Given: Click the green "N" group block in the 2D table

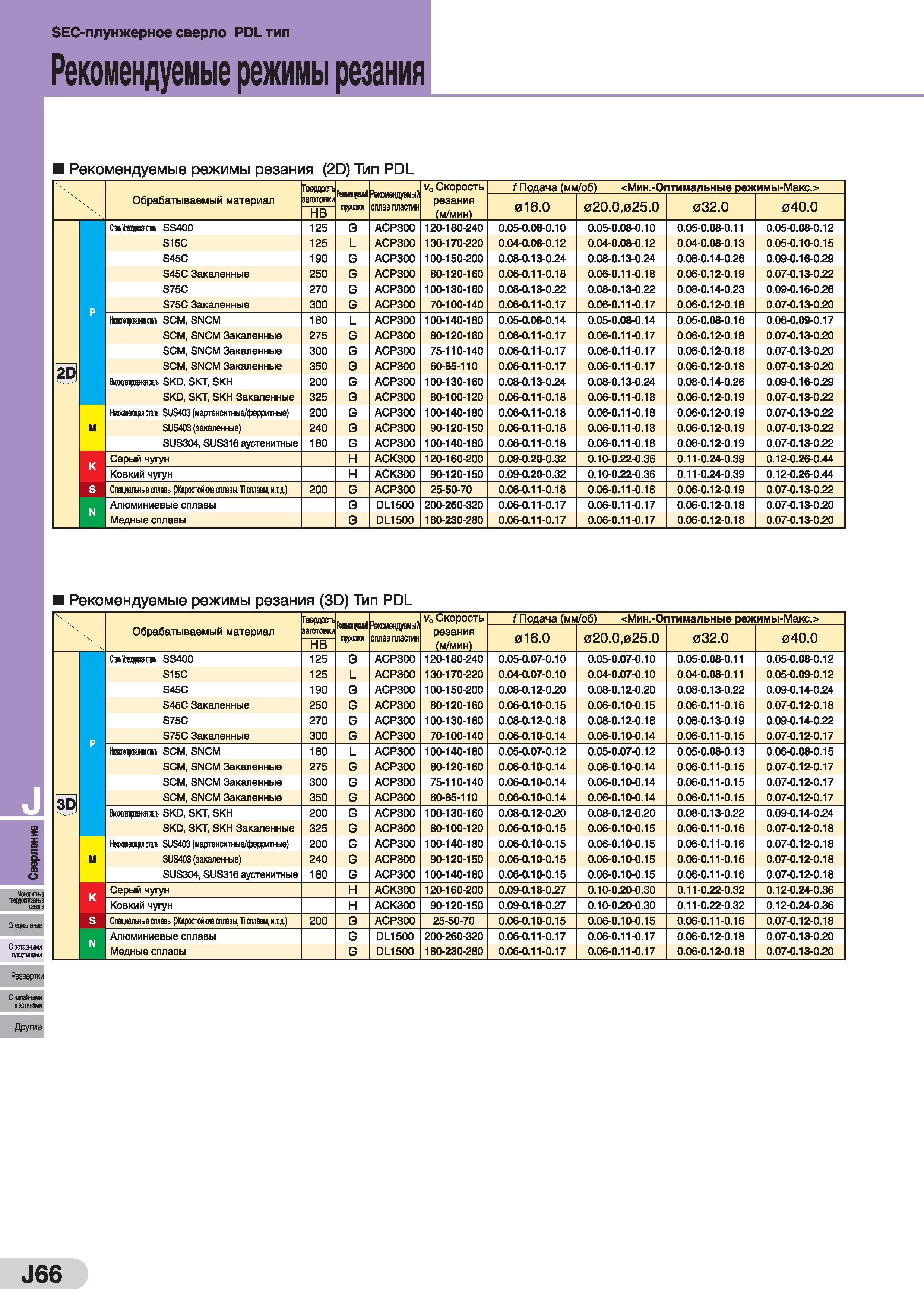Looking at the screenshot, I should click(x=92, y=512).
